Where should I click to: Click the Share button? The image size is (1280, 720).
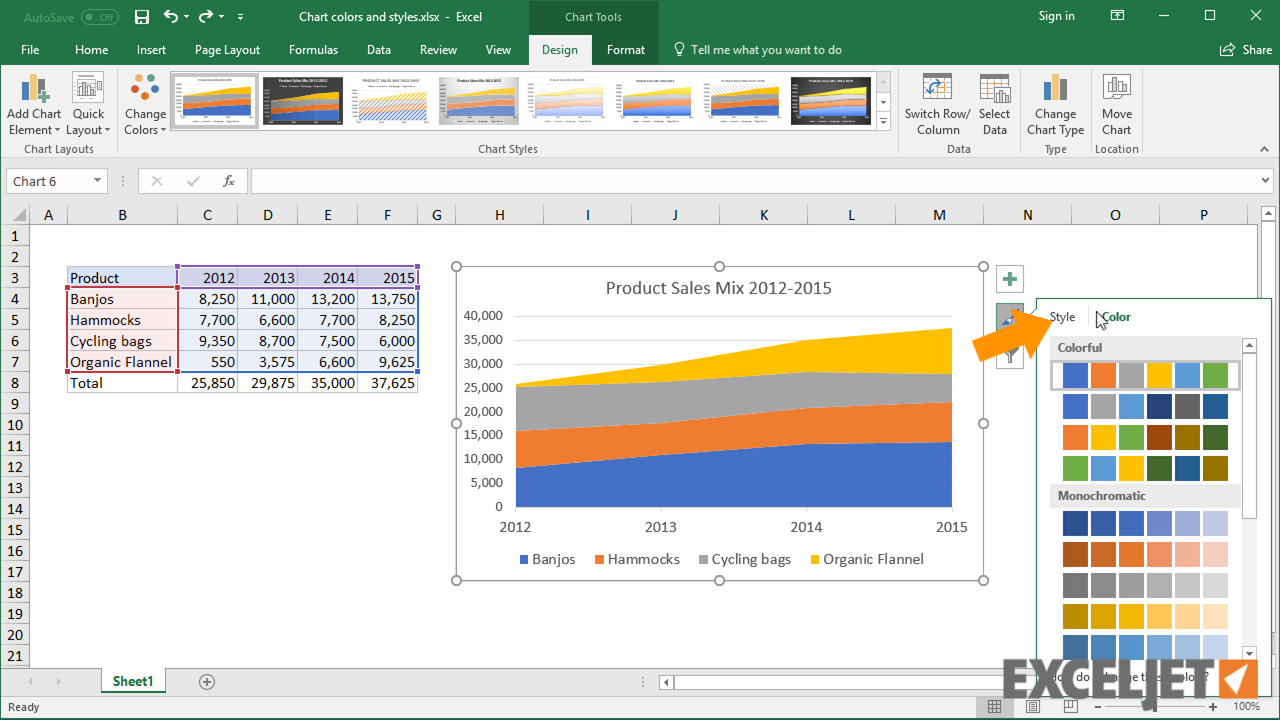click(x=1246, y=50)
